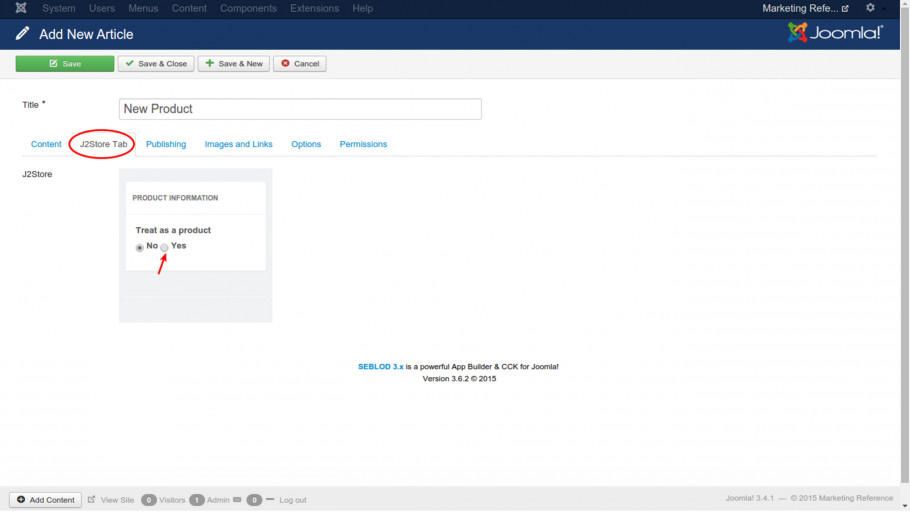The width and height of the screenshot is (910, 512).
Task: Click the Admin count badge showing 1
Action: [x=197, y=500]
